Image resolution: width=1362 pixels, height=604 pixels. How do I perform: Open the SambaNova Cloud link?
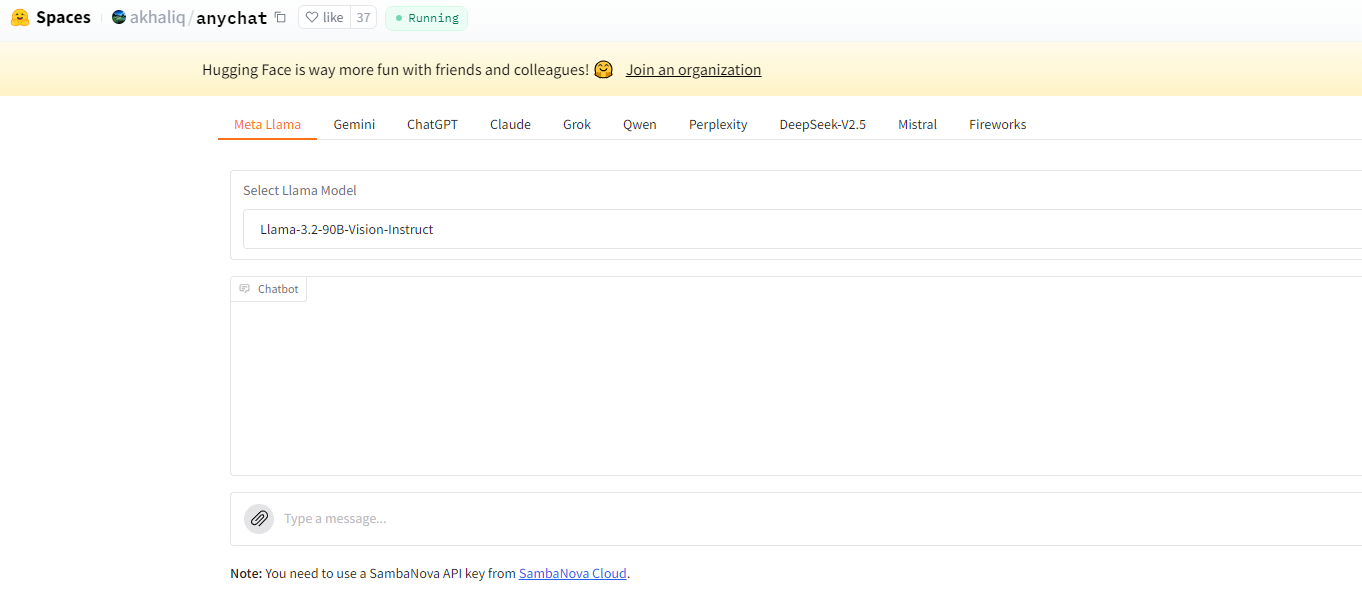click(573, 573)
